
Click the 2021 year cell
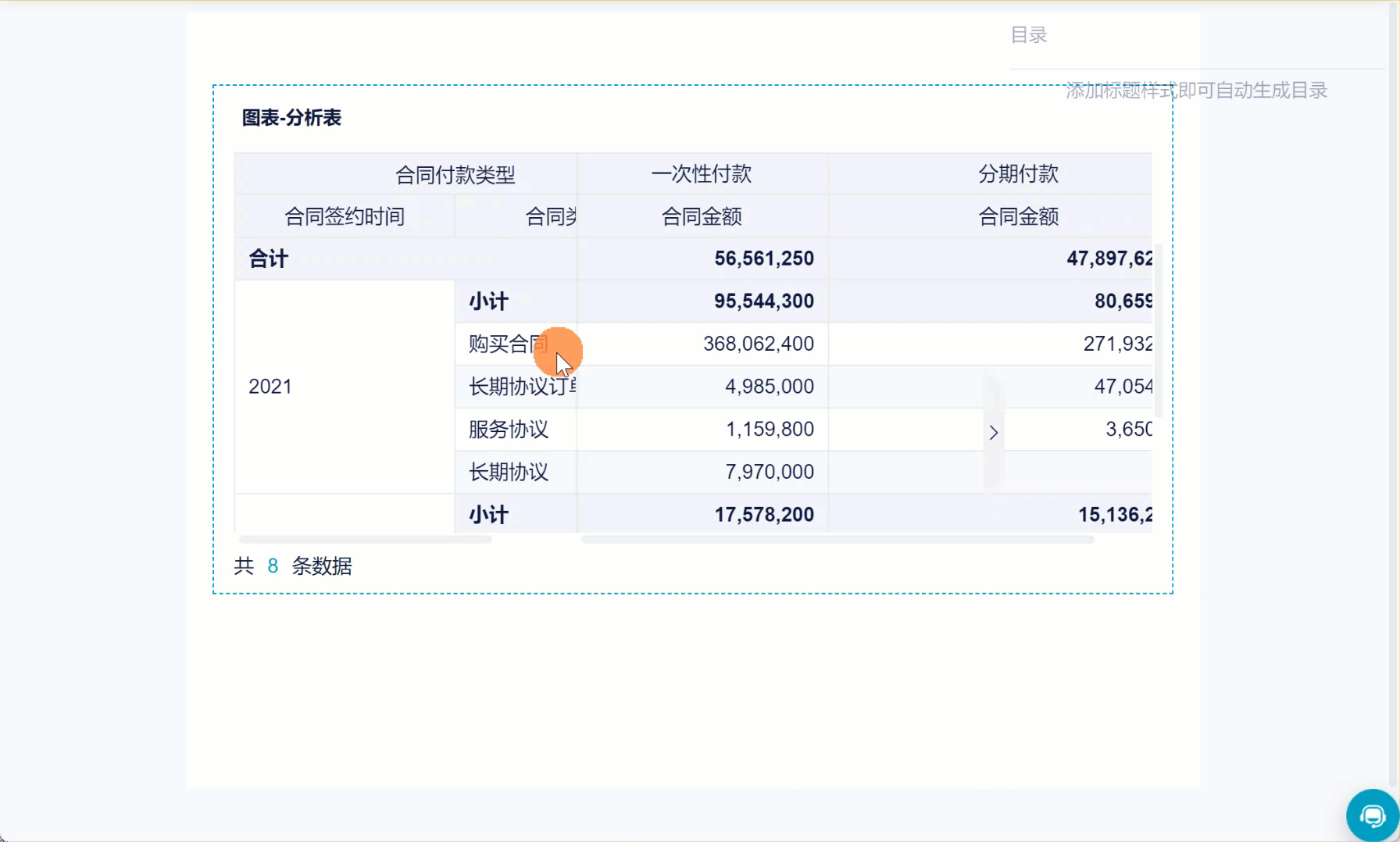(x=270, y=387)
